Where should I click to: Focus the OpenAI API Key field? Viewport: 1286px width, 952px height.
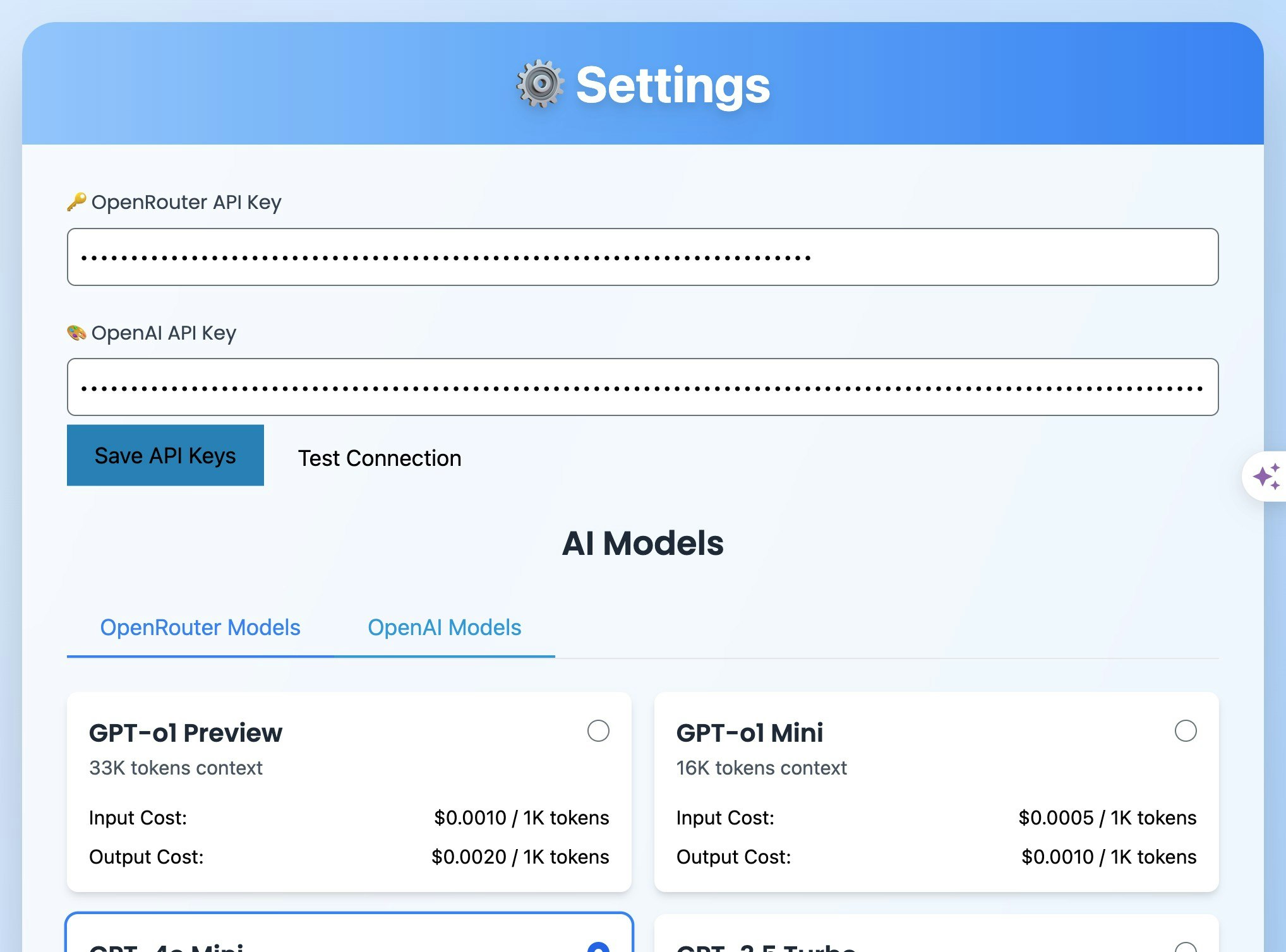pos(642,387)
